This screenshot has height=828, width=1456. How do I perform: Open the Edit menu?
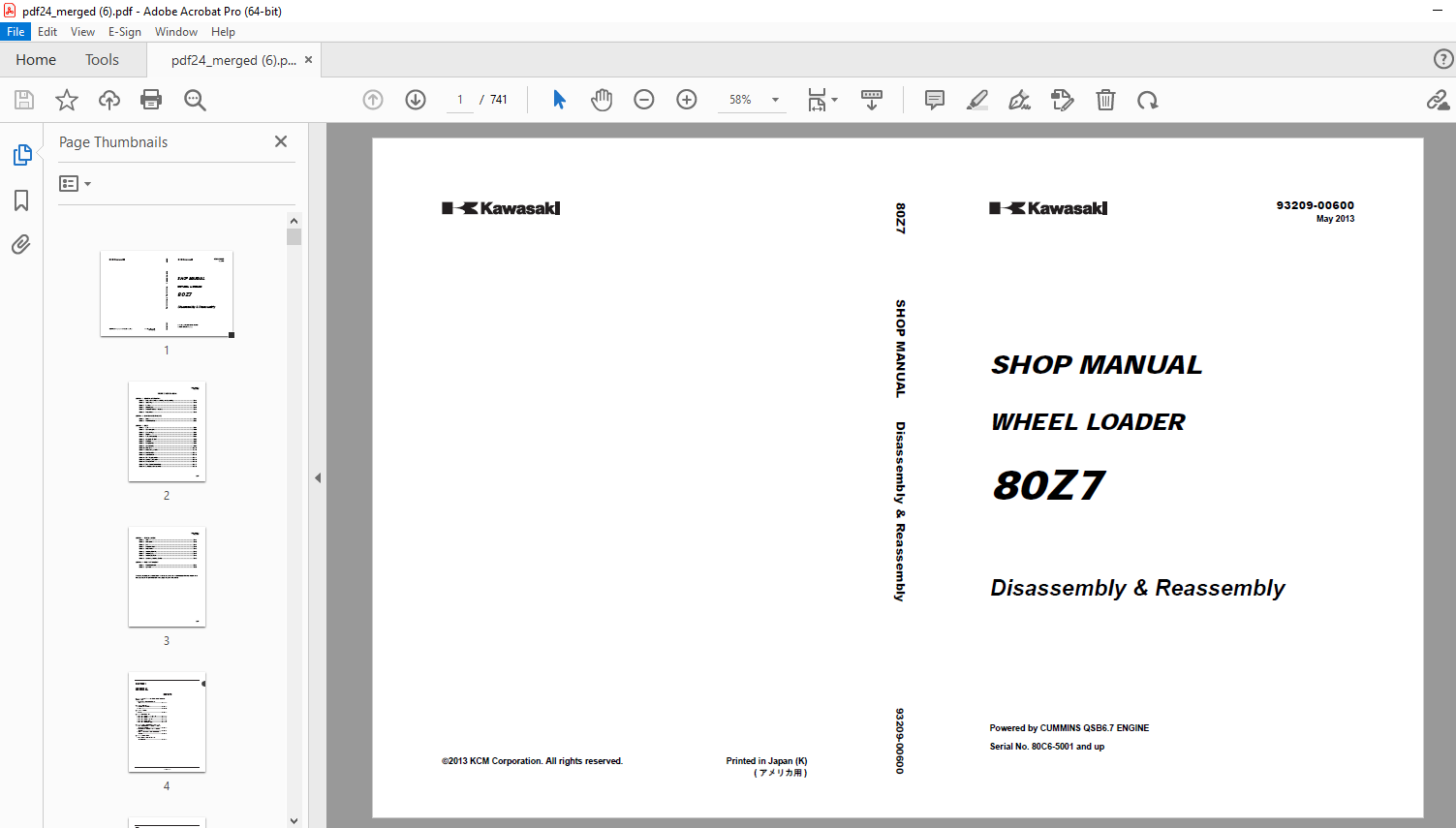click(x=47, y=31)
